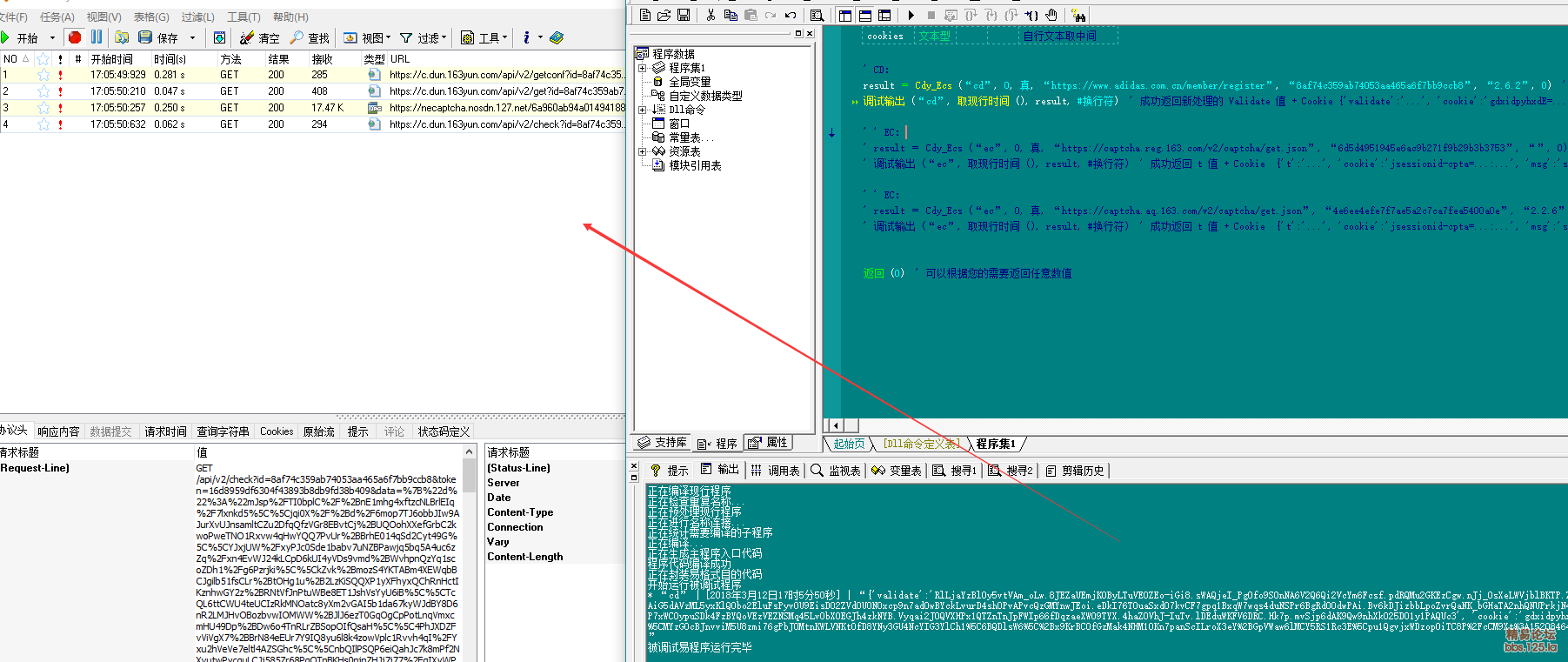Image resolution: width=1568 pixels, height=662 pixels.
Task: Toggle the second window layout icon
Action: pos(865,15)
